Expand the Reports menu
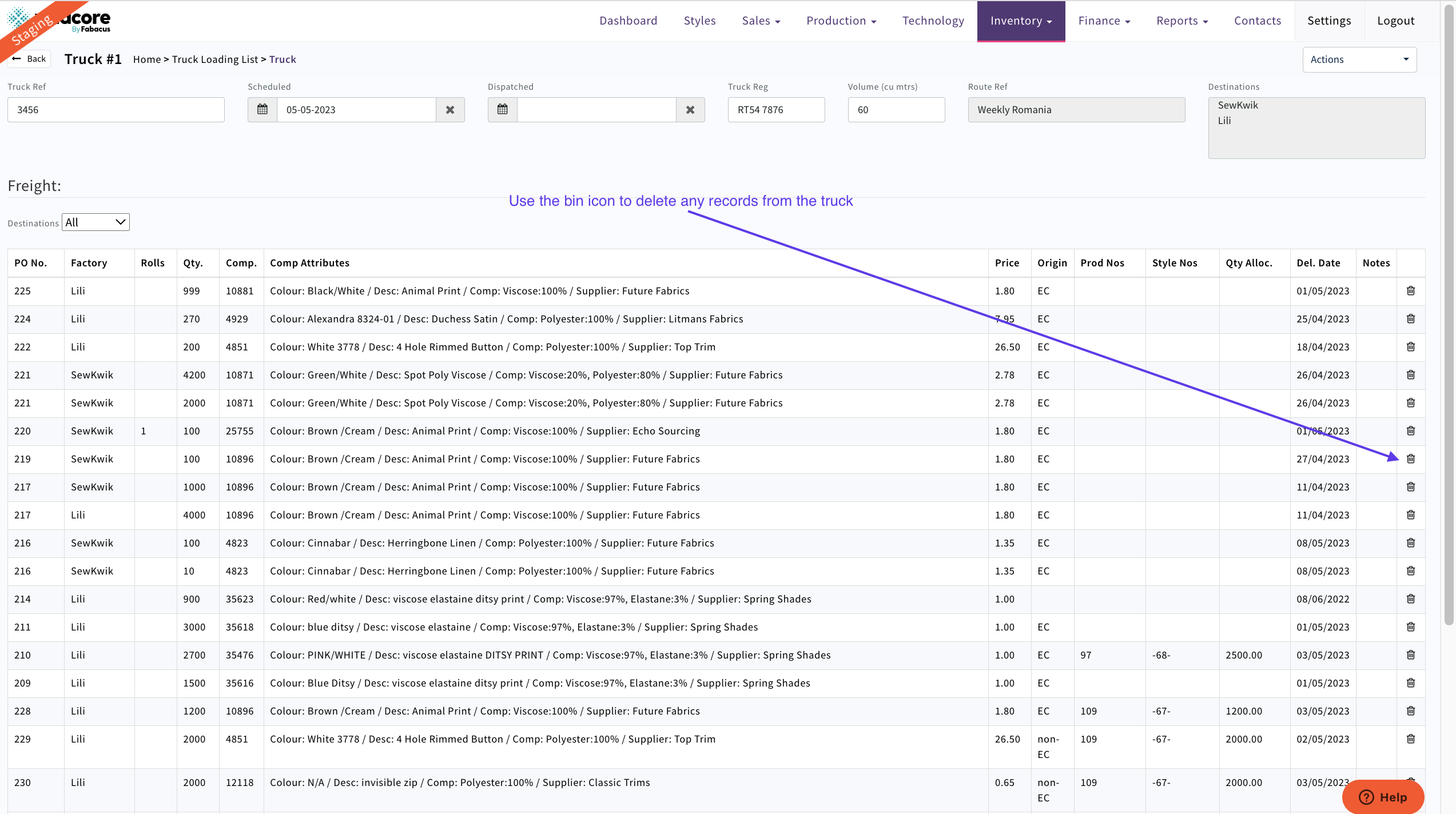This screenshot has height=814, width=1456. (x=1181, y=21)
